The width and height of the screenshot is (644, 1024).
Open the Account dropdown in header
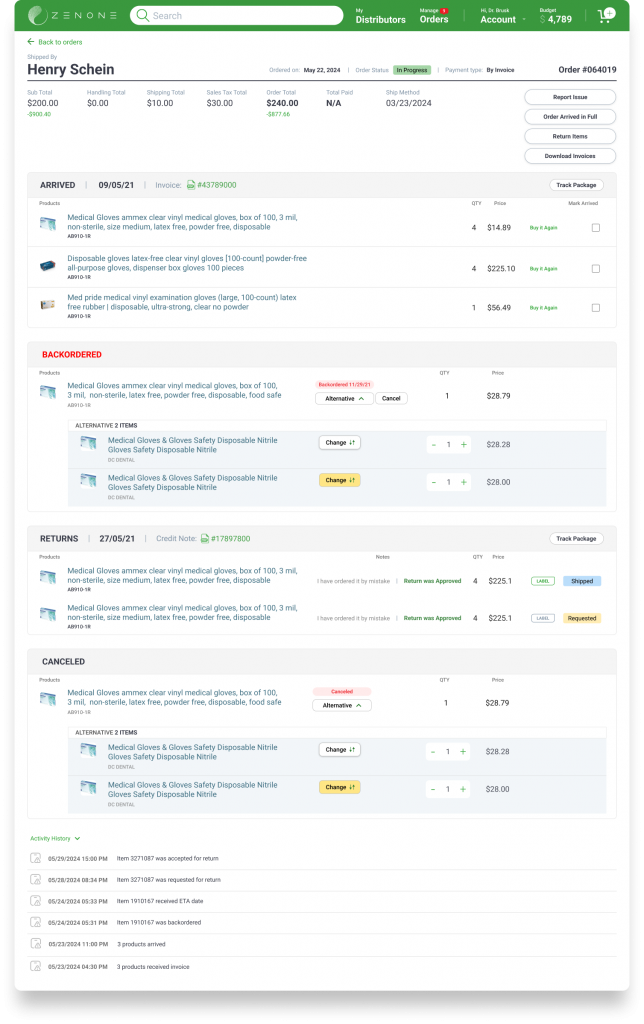502,19
